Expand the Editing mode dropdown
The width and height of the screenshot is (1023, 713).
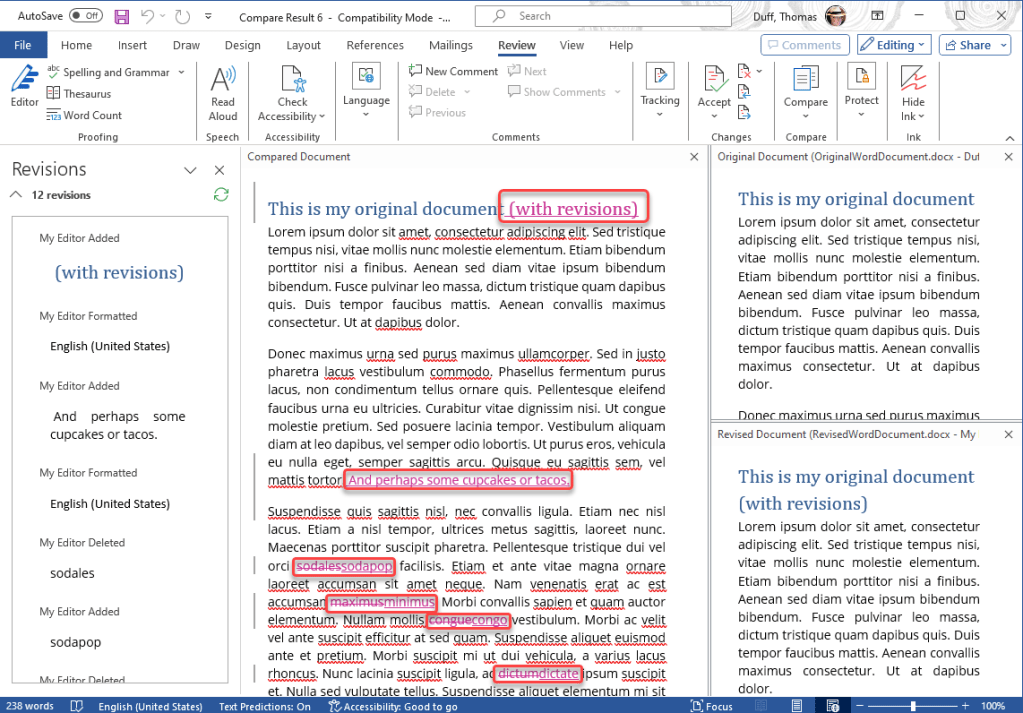(894, 45)
